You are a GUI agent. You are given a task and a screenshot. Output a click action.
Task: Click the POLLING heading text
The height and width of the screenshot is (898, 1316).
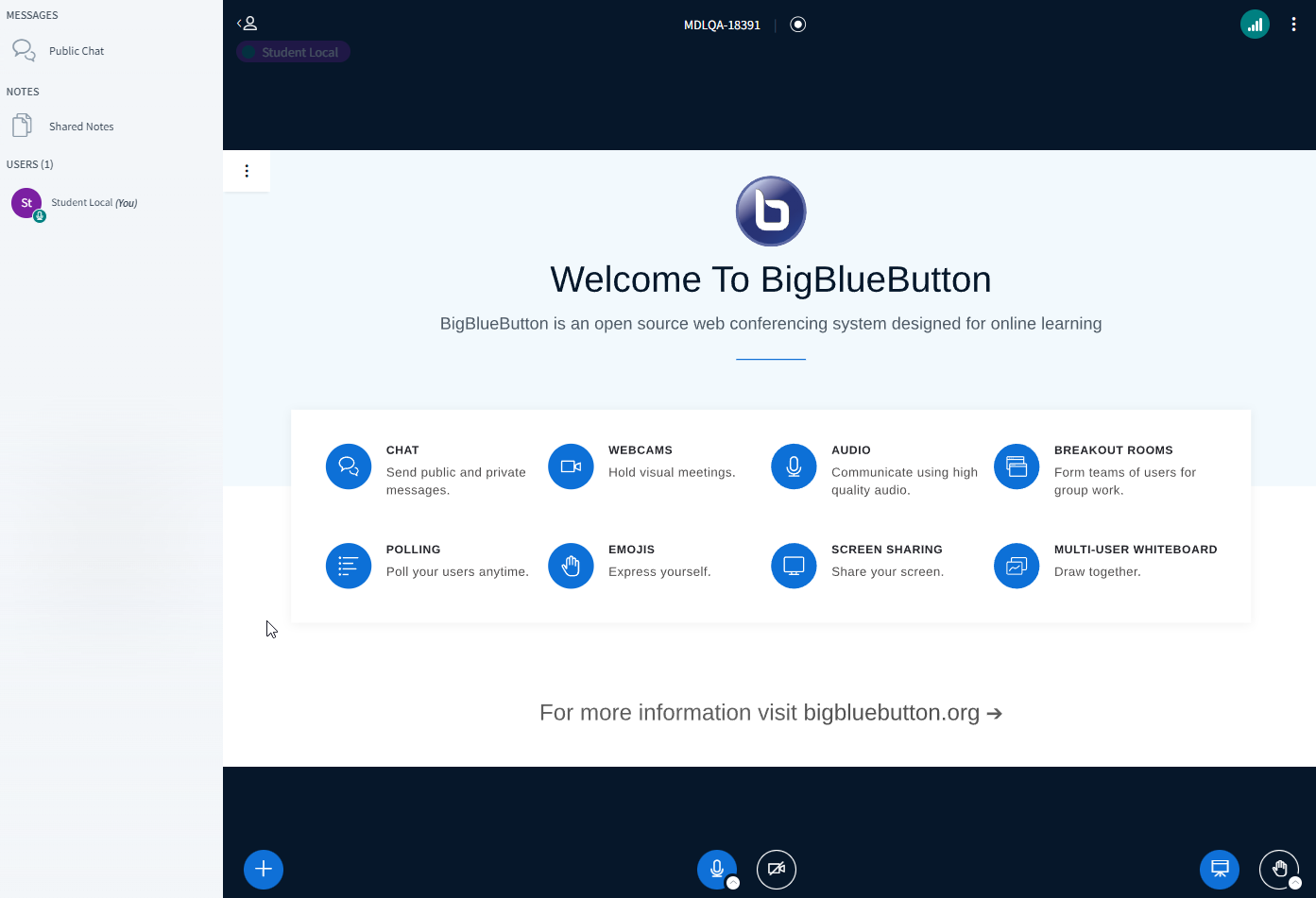tap(413, 550)
